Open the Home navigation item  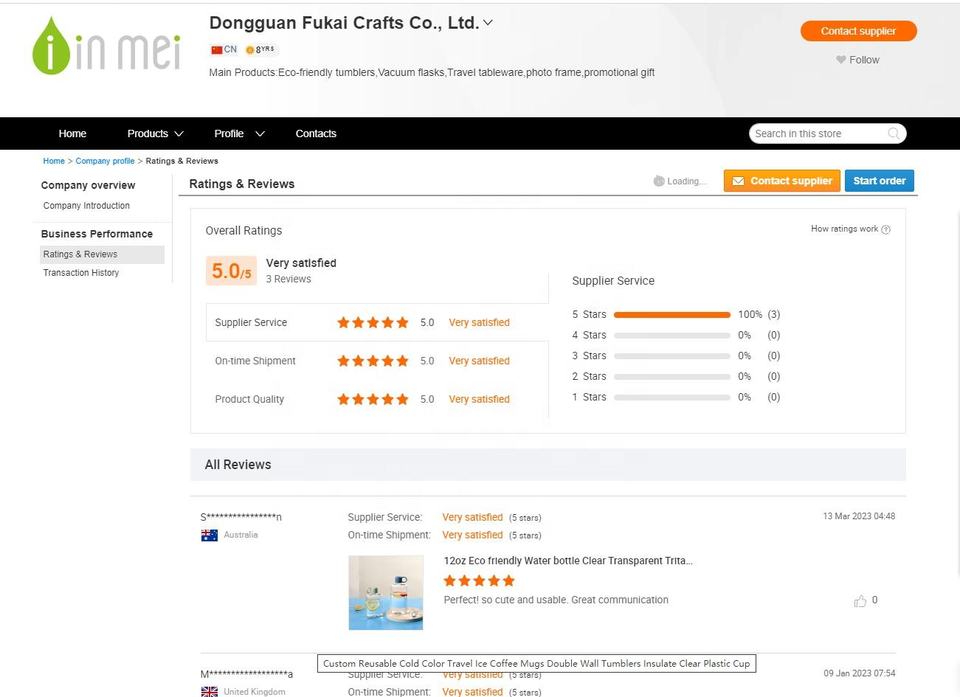pos(72,134)
